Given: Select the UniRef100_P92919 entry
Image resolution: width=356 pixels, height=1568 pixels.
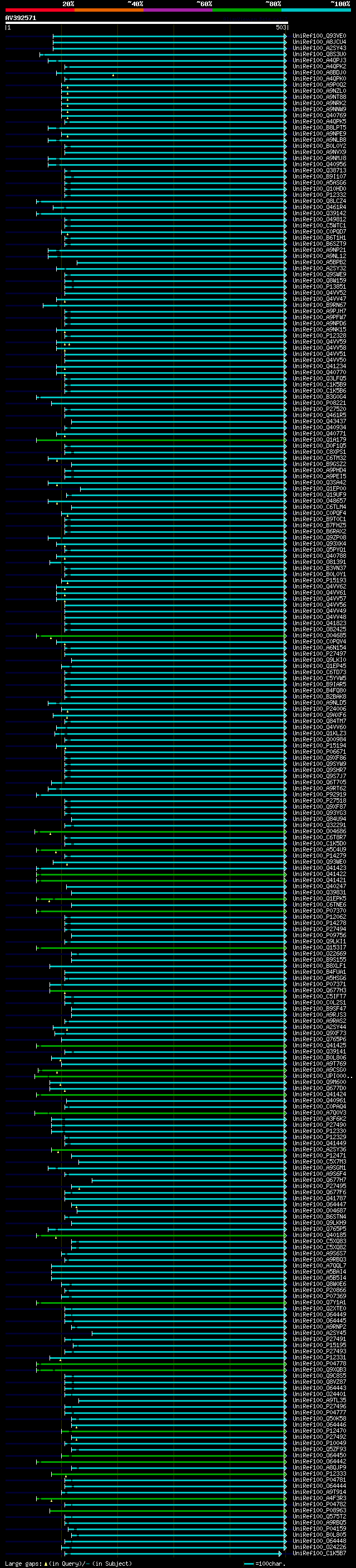Looking at the screenshot, I should 319,794.
